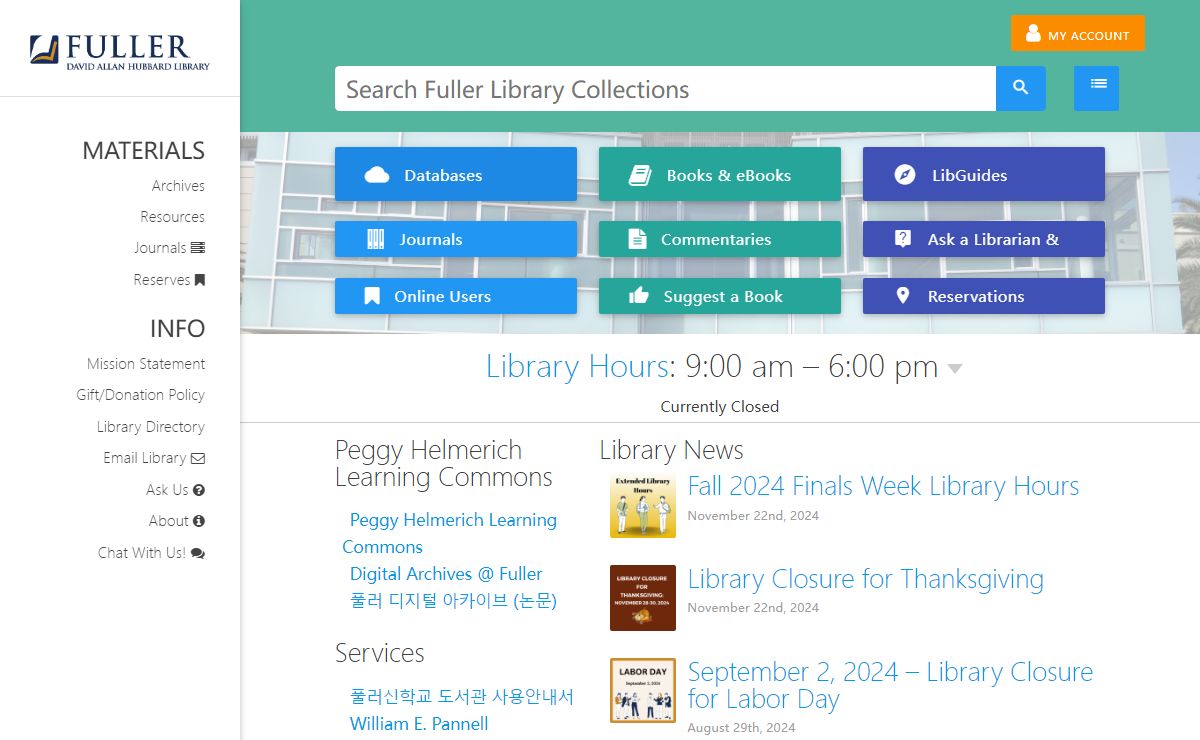
Task: Click the My Account button
Action: (1077, 34)
